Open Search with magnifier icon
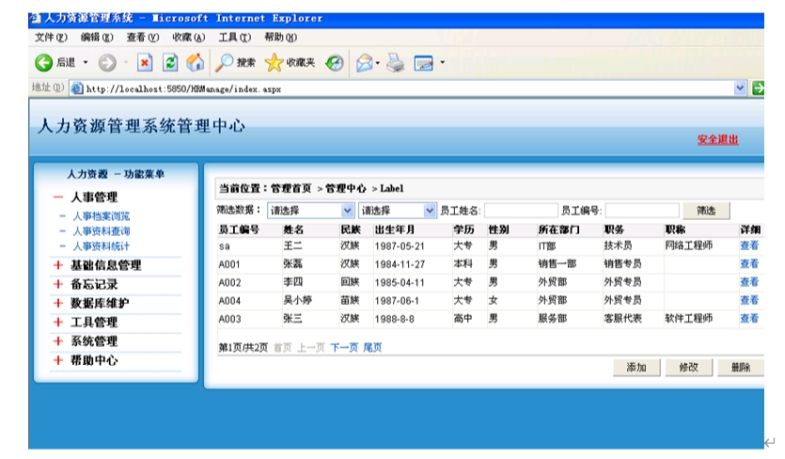Screen dimensions: 785x459 pos(224,63)
